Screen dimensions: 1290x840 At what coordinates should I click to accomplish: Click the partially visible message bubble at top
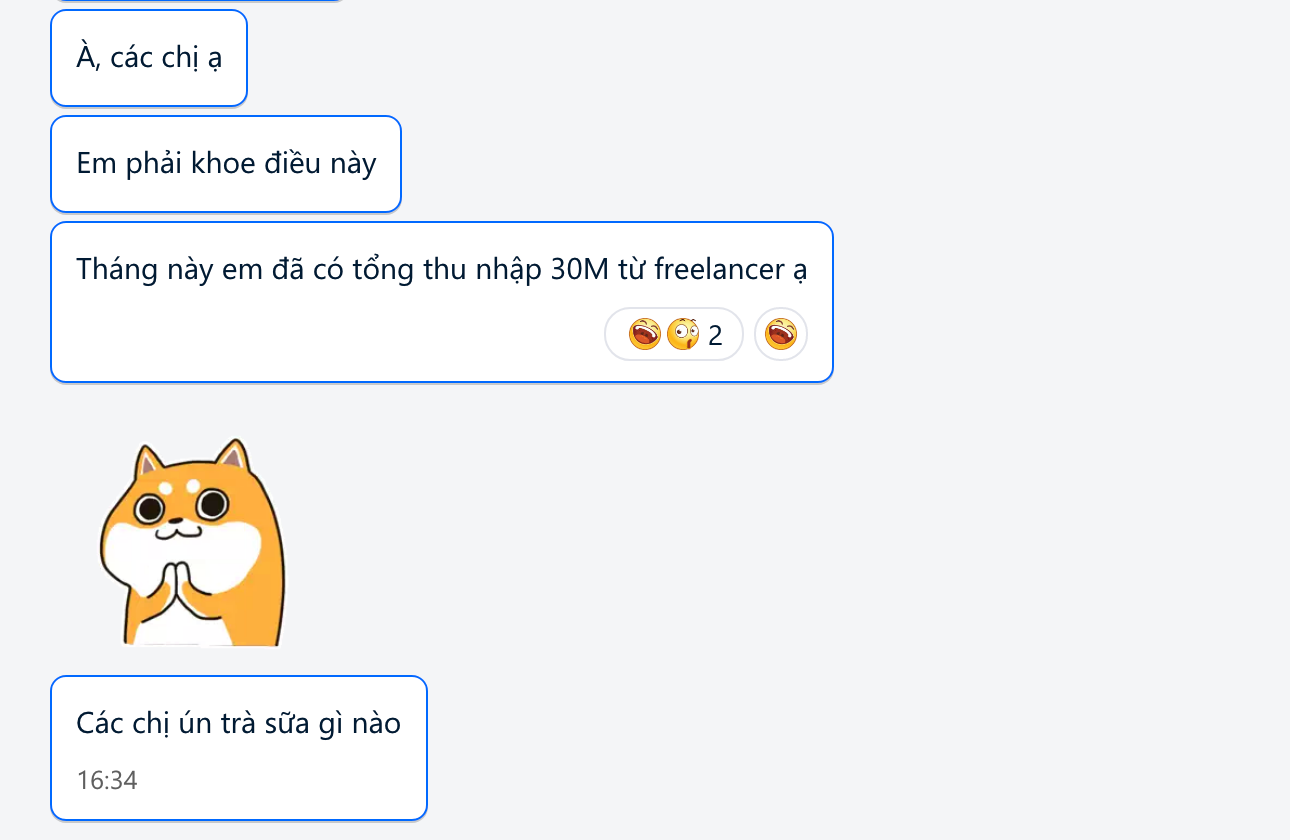198,1
